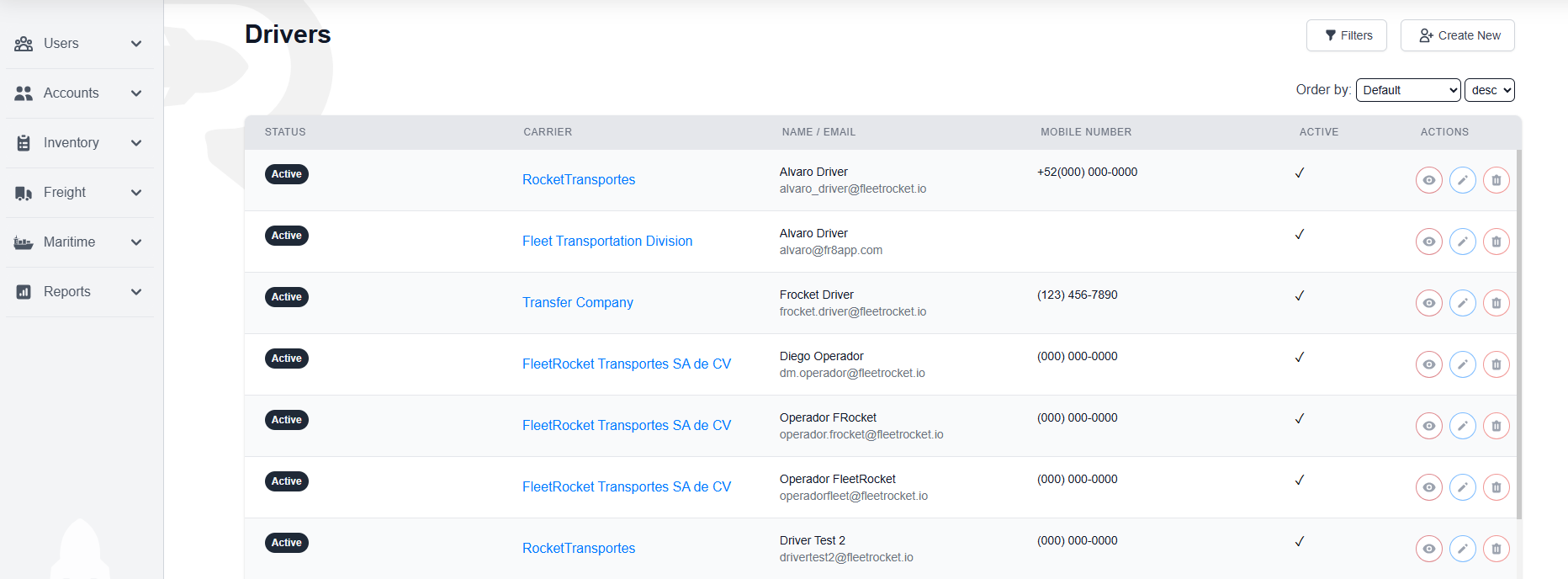Screen dimensions: 1568x579
Task: Click the Active badge for Frocket Driver
Action: pos(287,297)
